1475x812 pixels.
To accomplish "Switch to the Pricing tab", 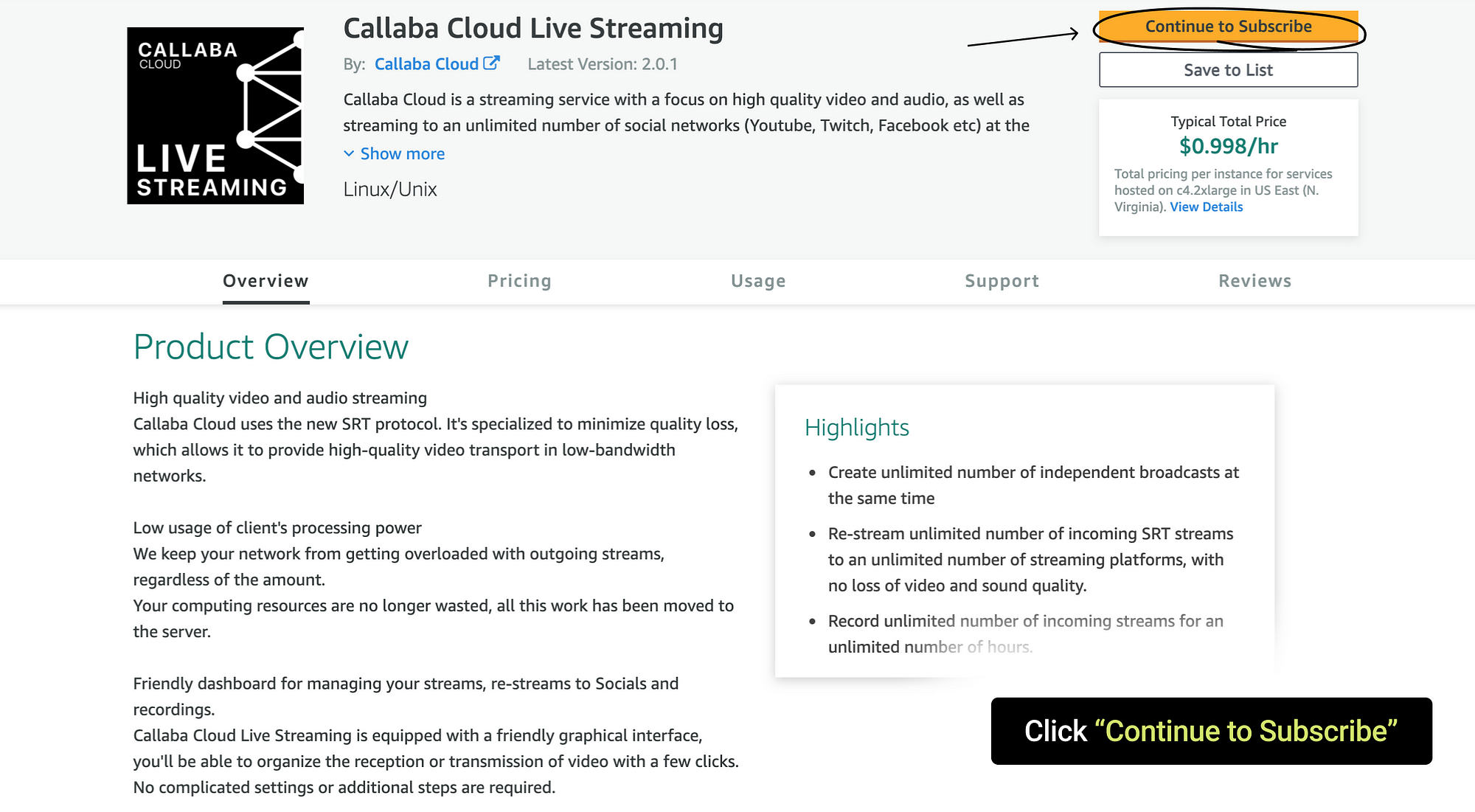I will pos(519,281).
